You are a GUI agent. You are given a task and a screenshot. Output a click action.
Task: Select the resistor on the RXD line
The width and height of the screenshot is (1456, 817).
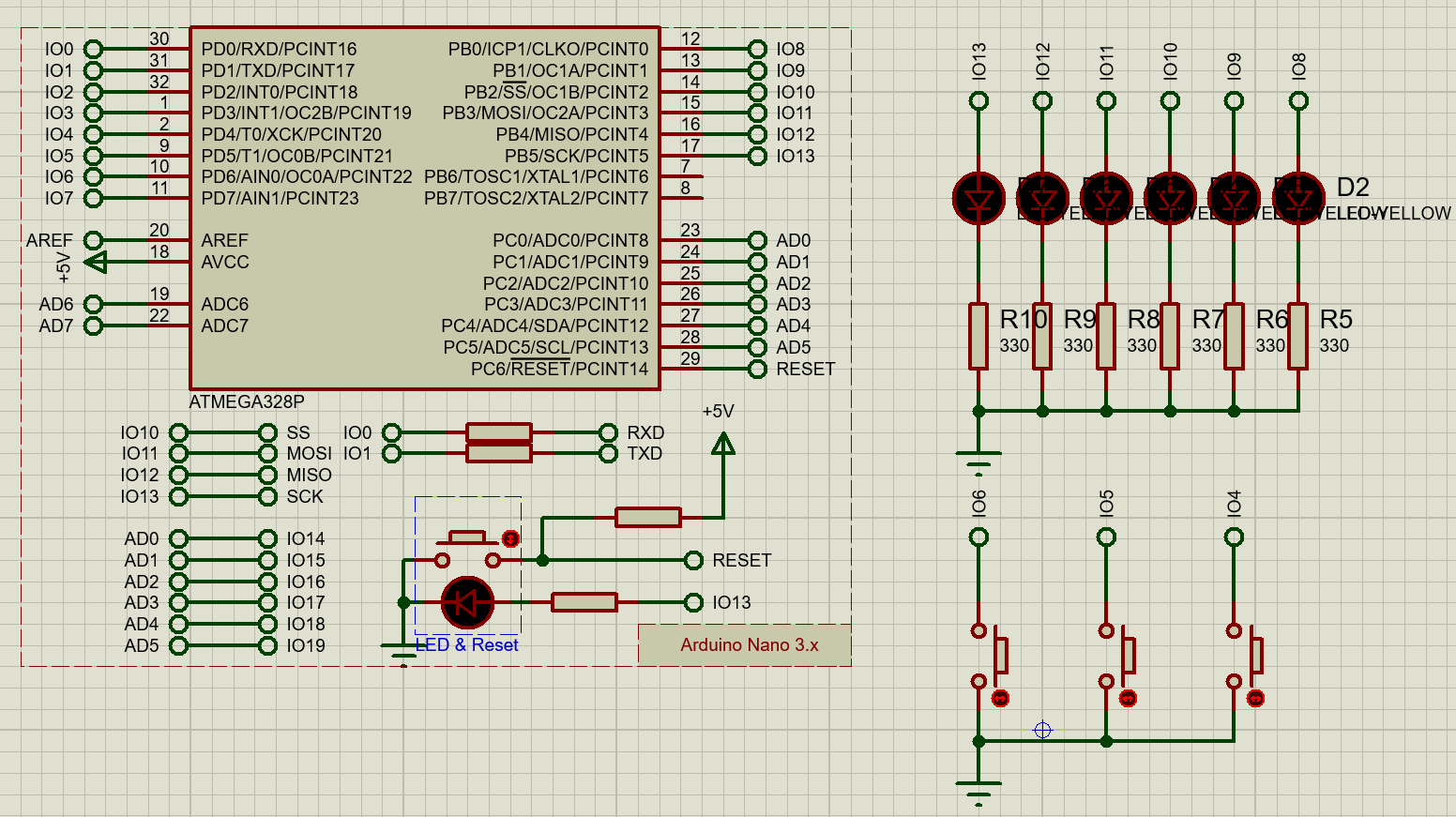tap(499, 432)
